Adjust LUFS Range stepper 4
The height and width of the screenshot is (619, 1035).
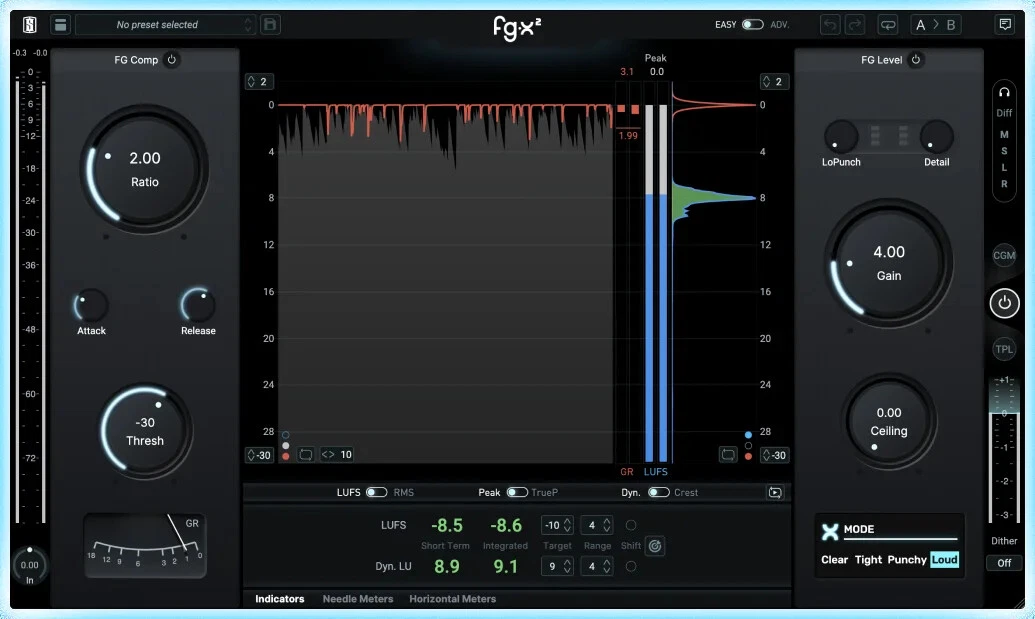coord(597,525)
